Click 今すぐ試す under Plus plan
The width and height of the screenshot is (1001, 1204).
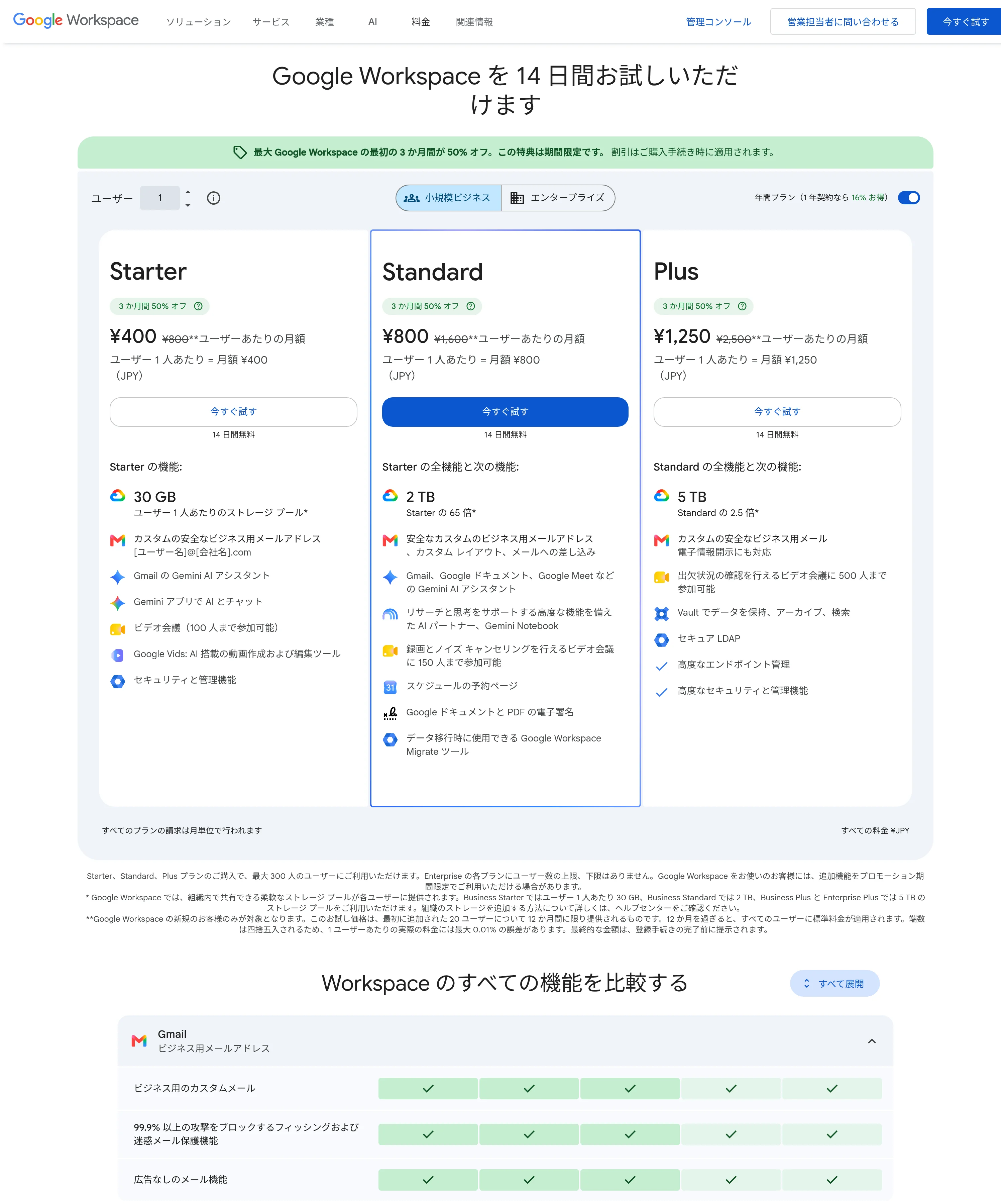coord(777,412)
